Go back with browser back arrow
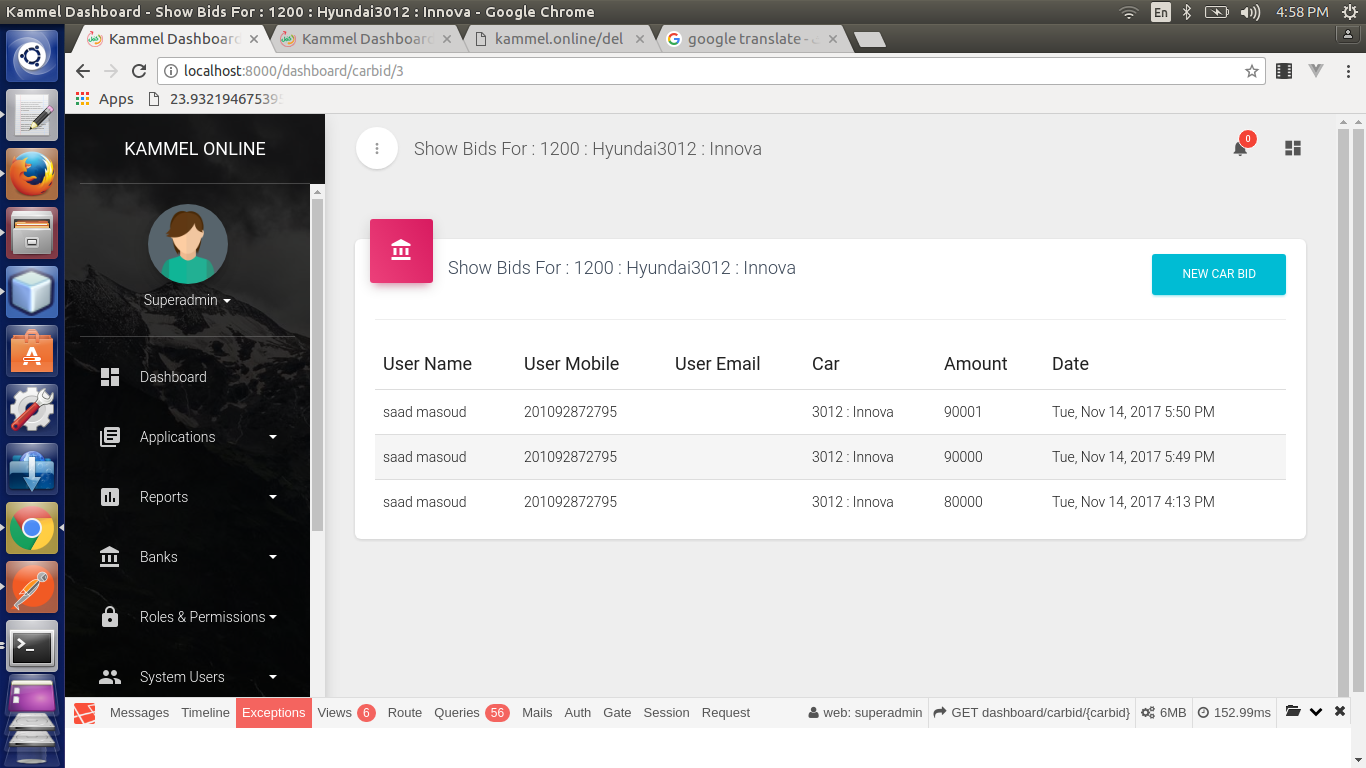The image size is (1366, 768). [x=83, y=71]
